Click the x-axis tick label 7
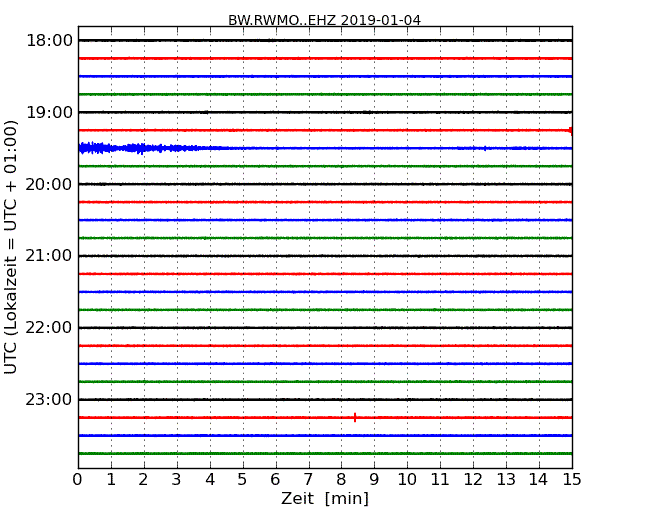The image size is (650, 520). (x=308, y=480)
